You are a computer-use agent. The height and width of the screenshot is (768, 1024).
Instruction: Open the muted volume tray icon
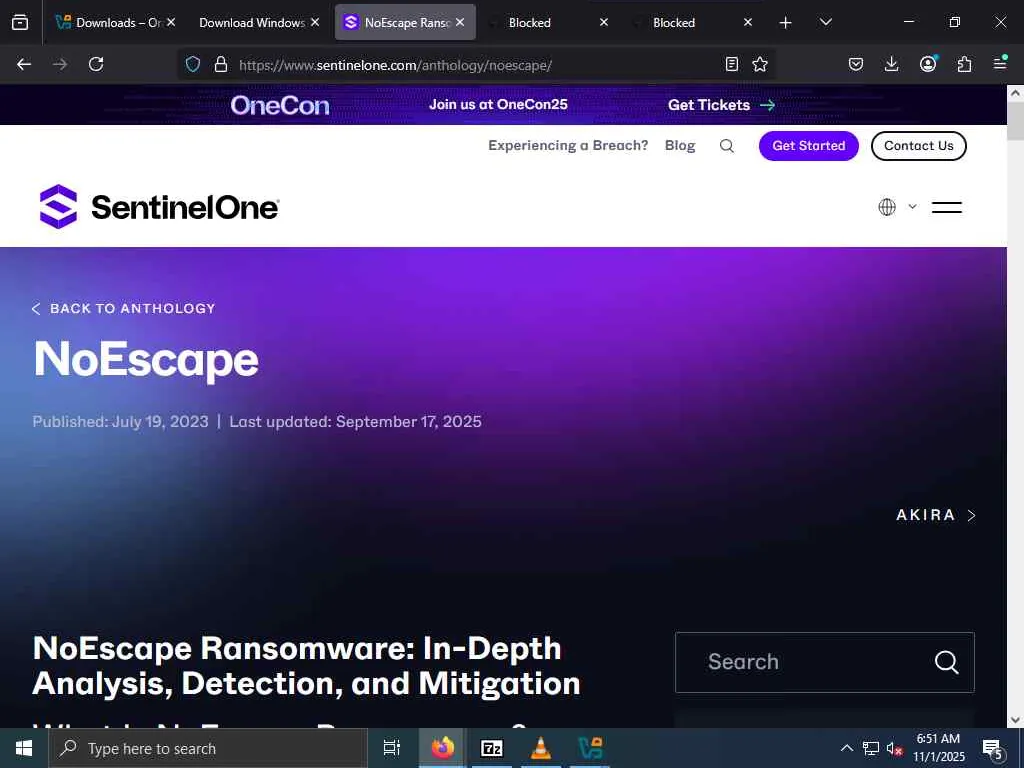pos(894,748)
